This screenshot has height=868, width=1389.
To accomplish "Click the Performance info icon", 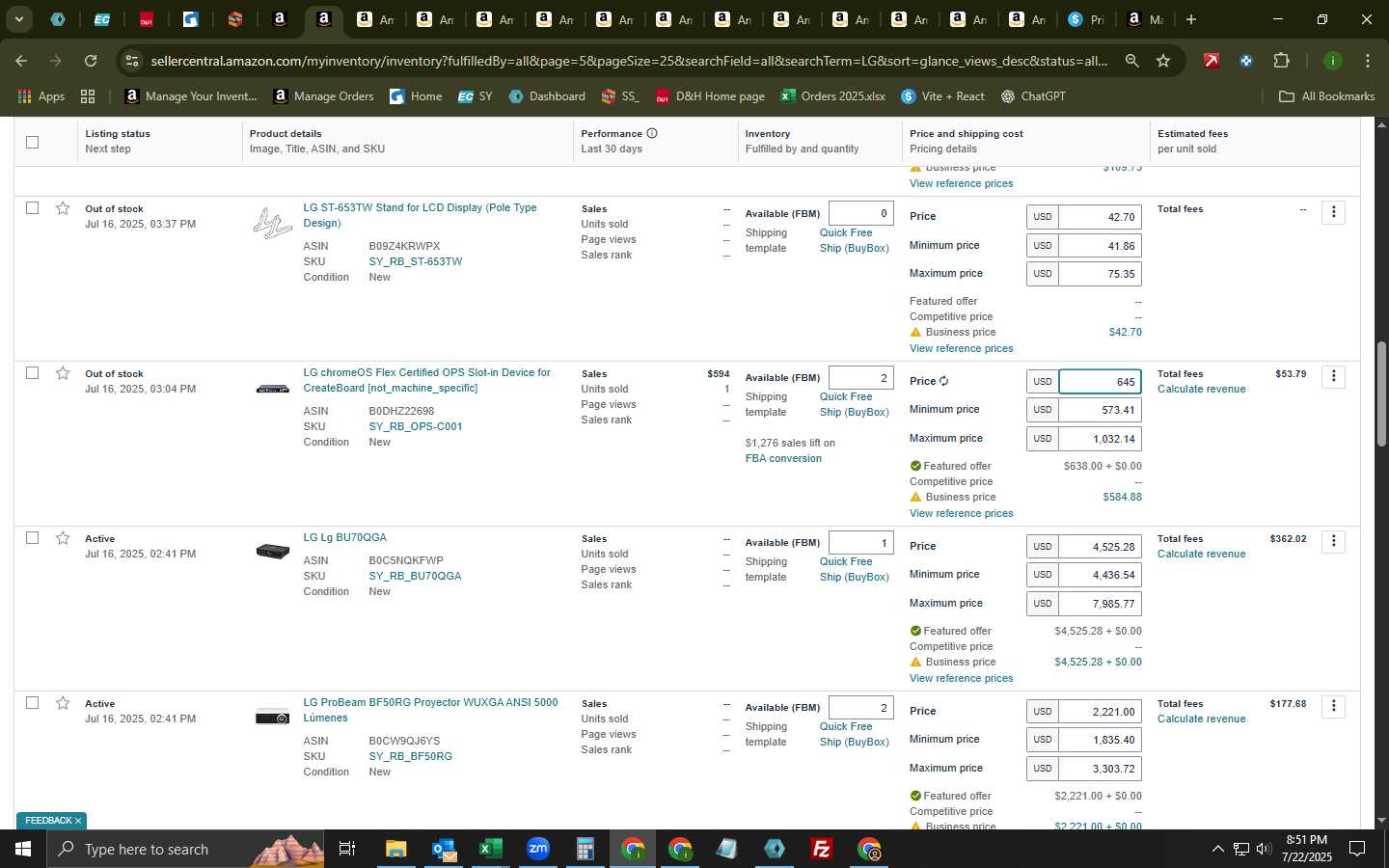I will point(652,133).
